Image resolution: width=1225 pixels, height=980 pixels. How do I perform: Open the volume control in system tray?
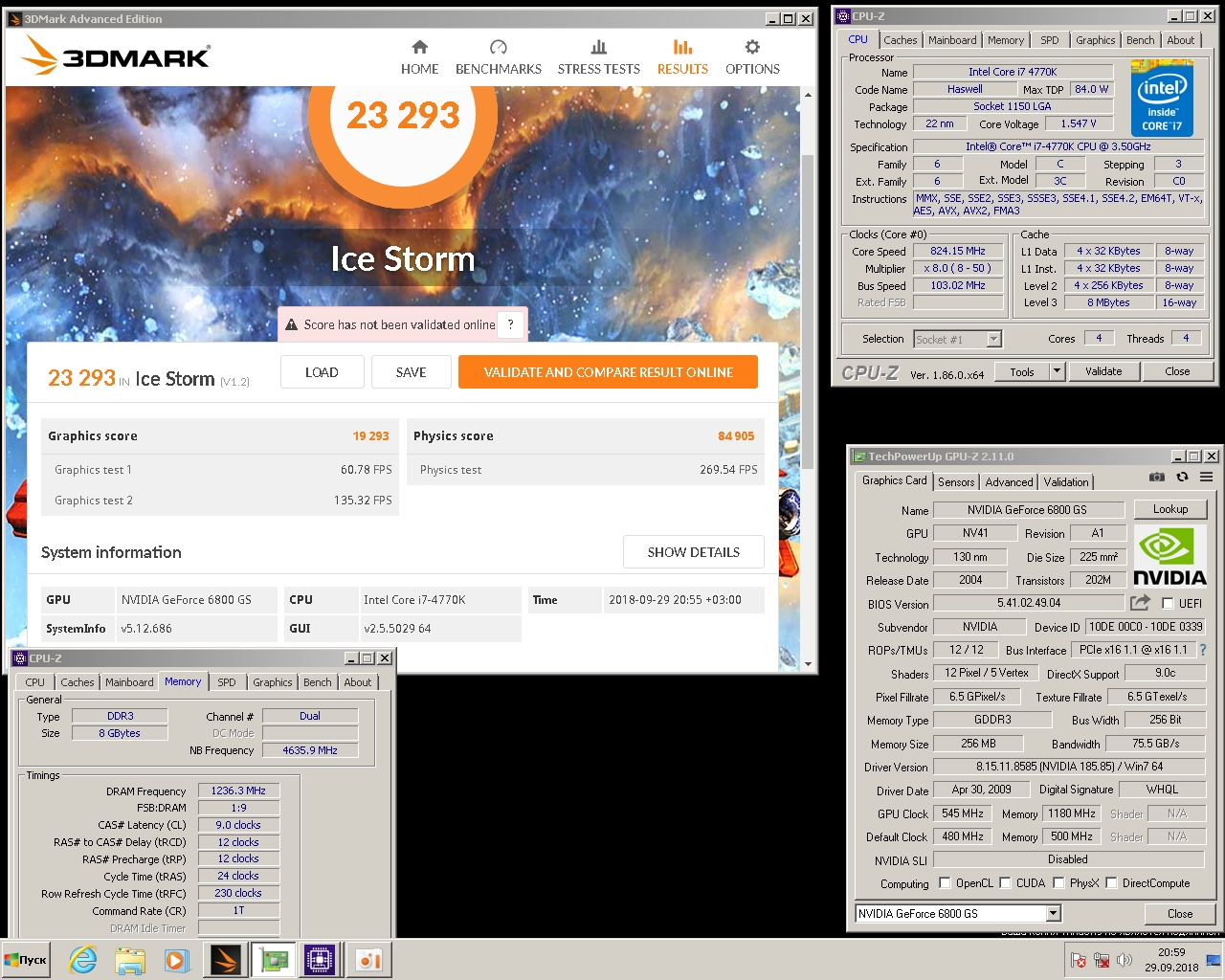[1125, 960]
